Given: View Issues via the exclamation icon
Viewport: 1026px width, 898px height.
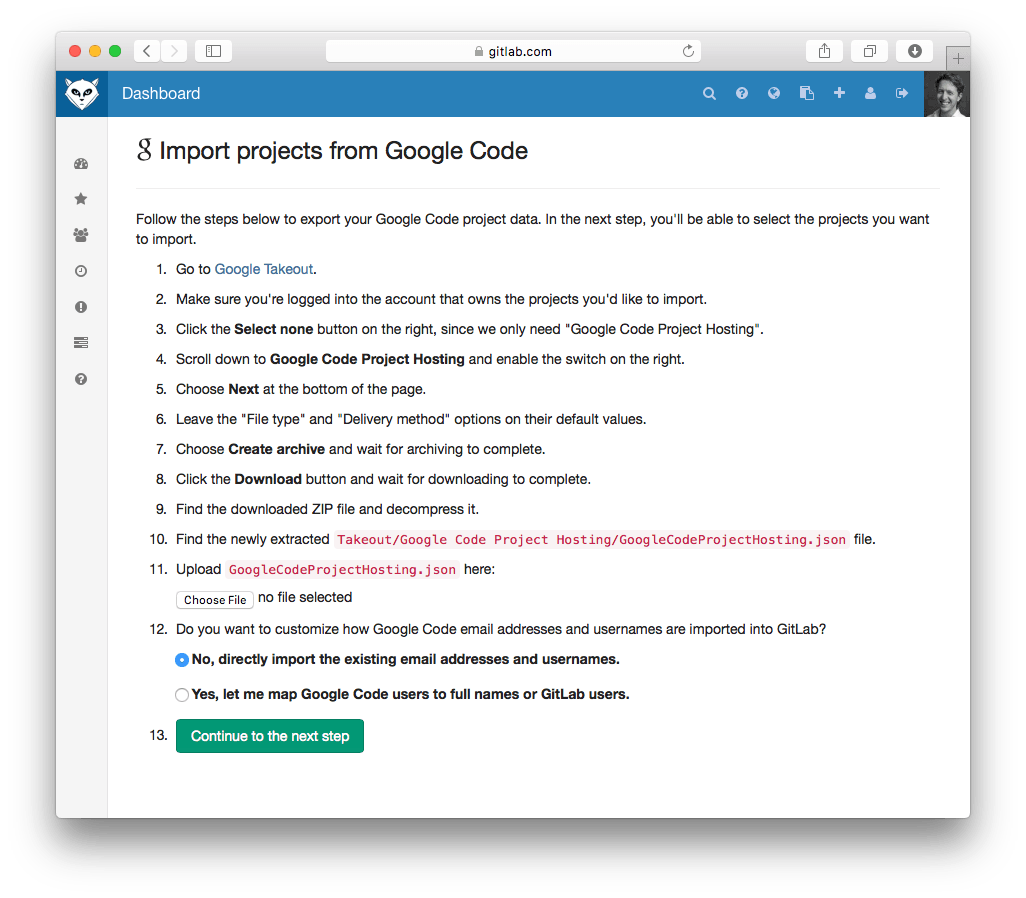Looking at the screenshot, I should pyautogui.click(x=81, y=307).
